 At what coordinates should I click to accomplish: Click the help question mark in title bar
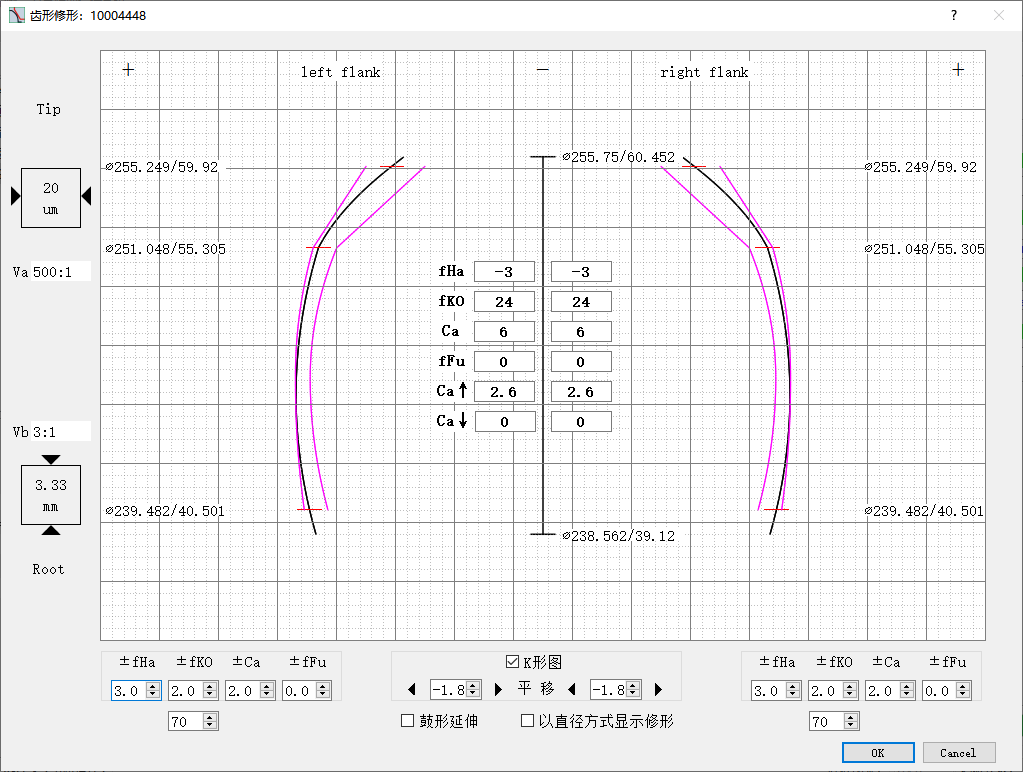(x=954, y=15)
